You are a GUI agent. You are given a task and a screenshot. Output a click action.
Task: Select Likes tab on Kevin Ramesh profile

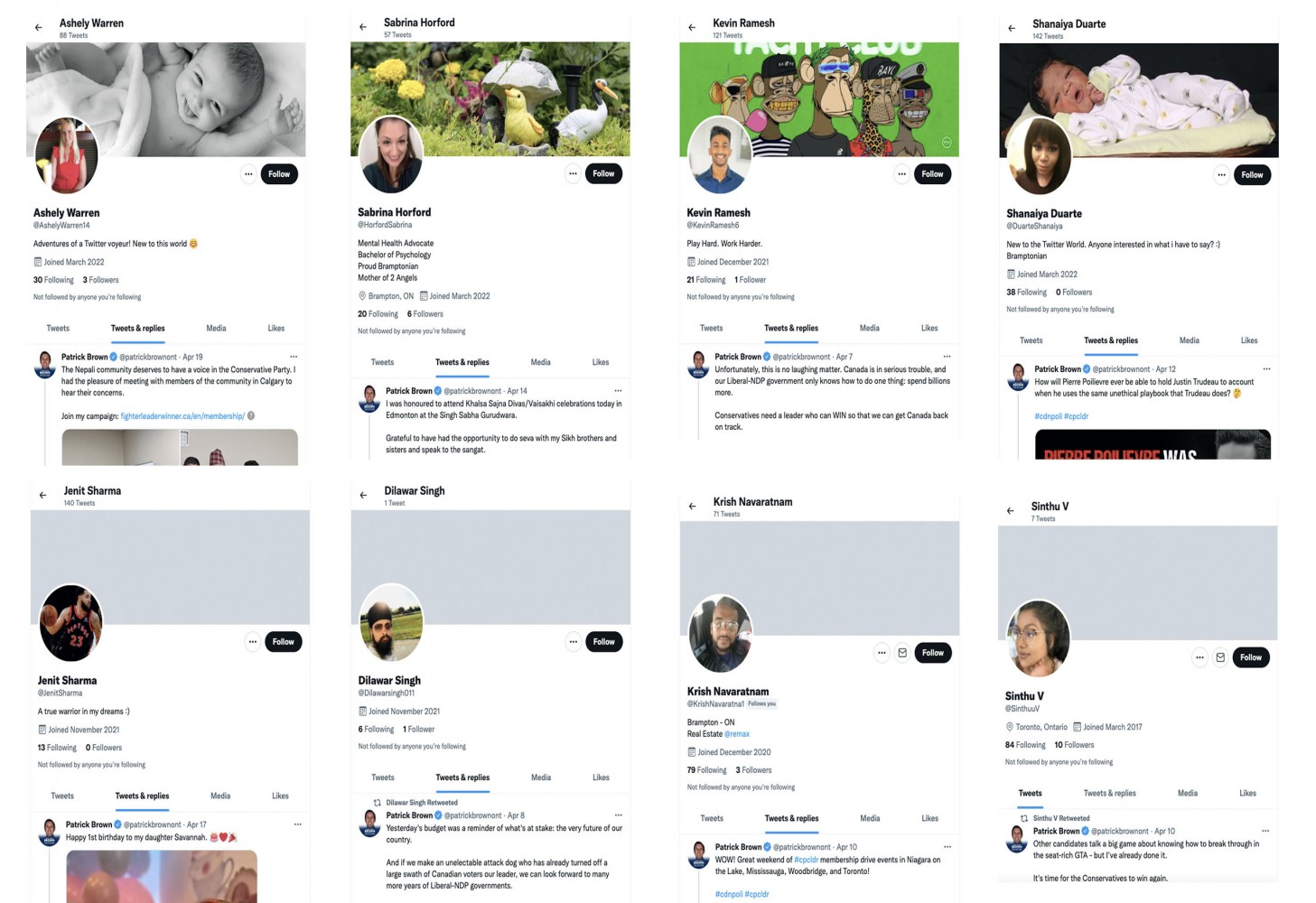pos(929,329)
